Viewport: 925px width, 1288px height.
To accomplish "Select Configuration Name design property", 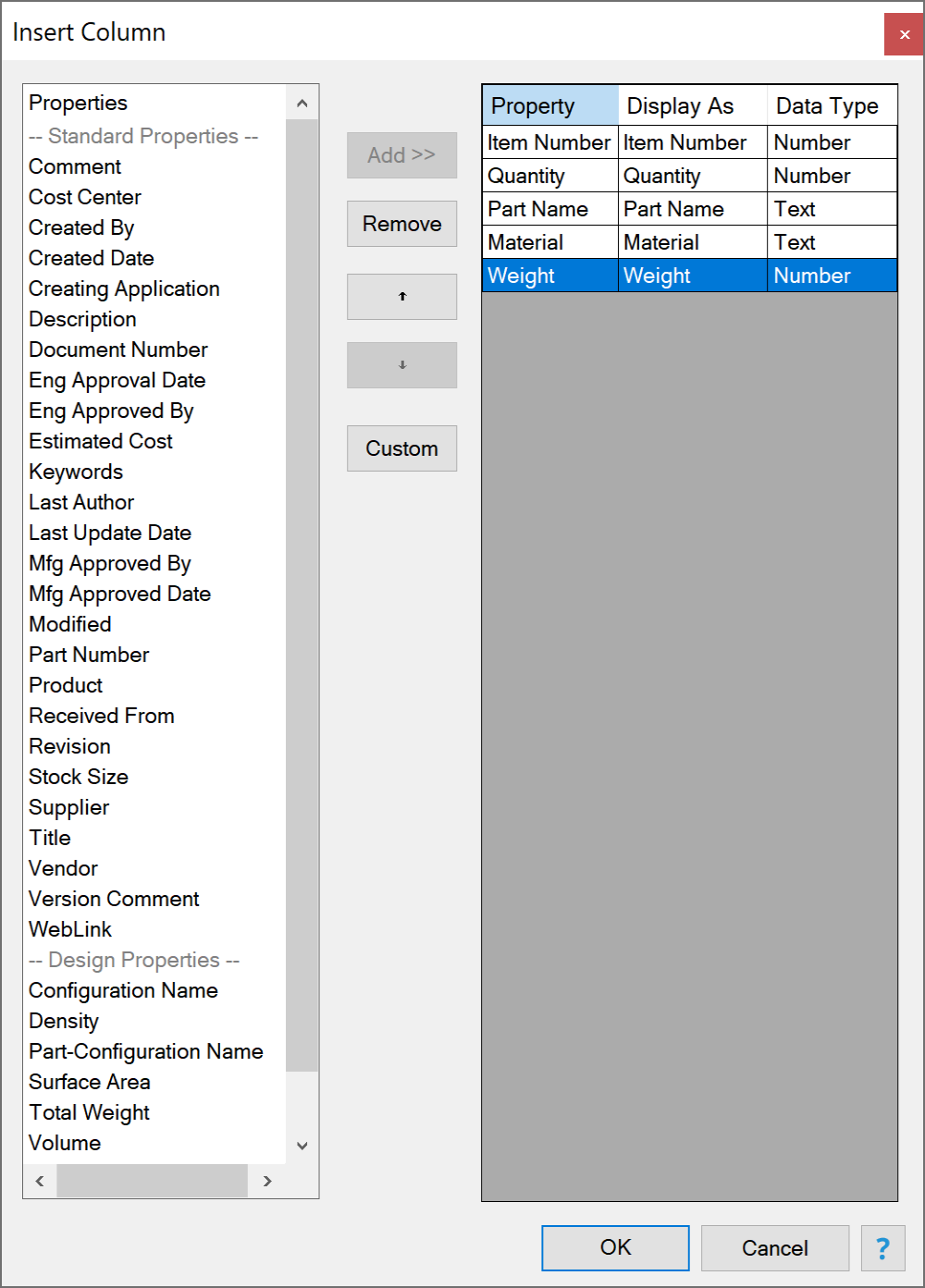I will [123, 990].
